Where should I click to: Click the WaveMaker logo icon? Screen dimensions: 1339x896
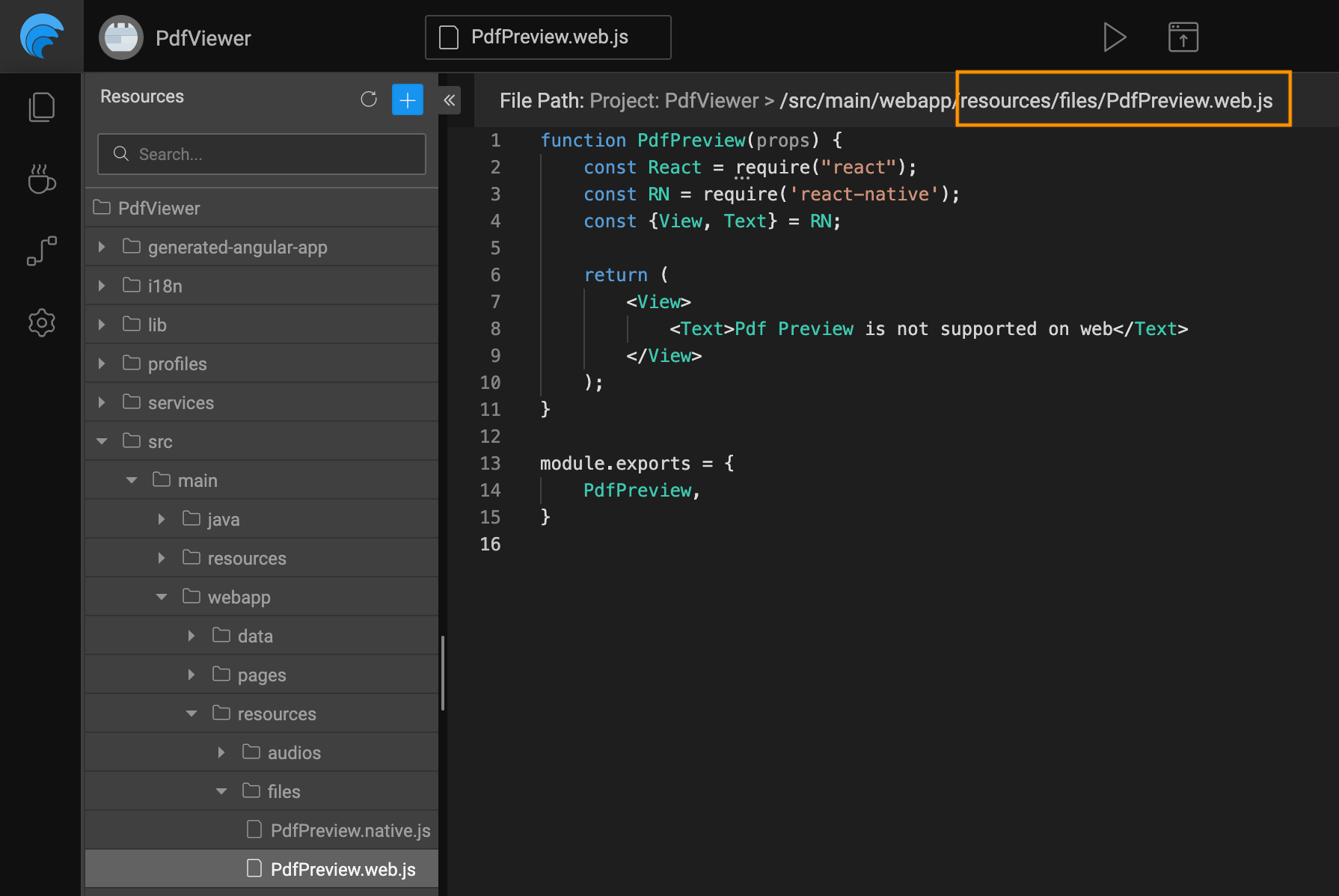[41, 36]
